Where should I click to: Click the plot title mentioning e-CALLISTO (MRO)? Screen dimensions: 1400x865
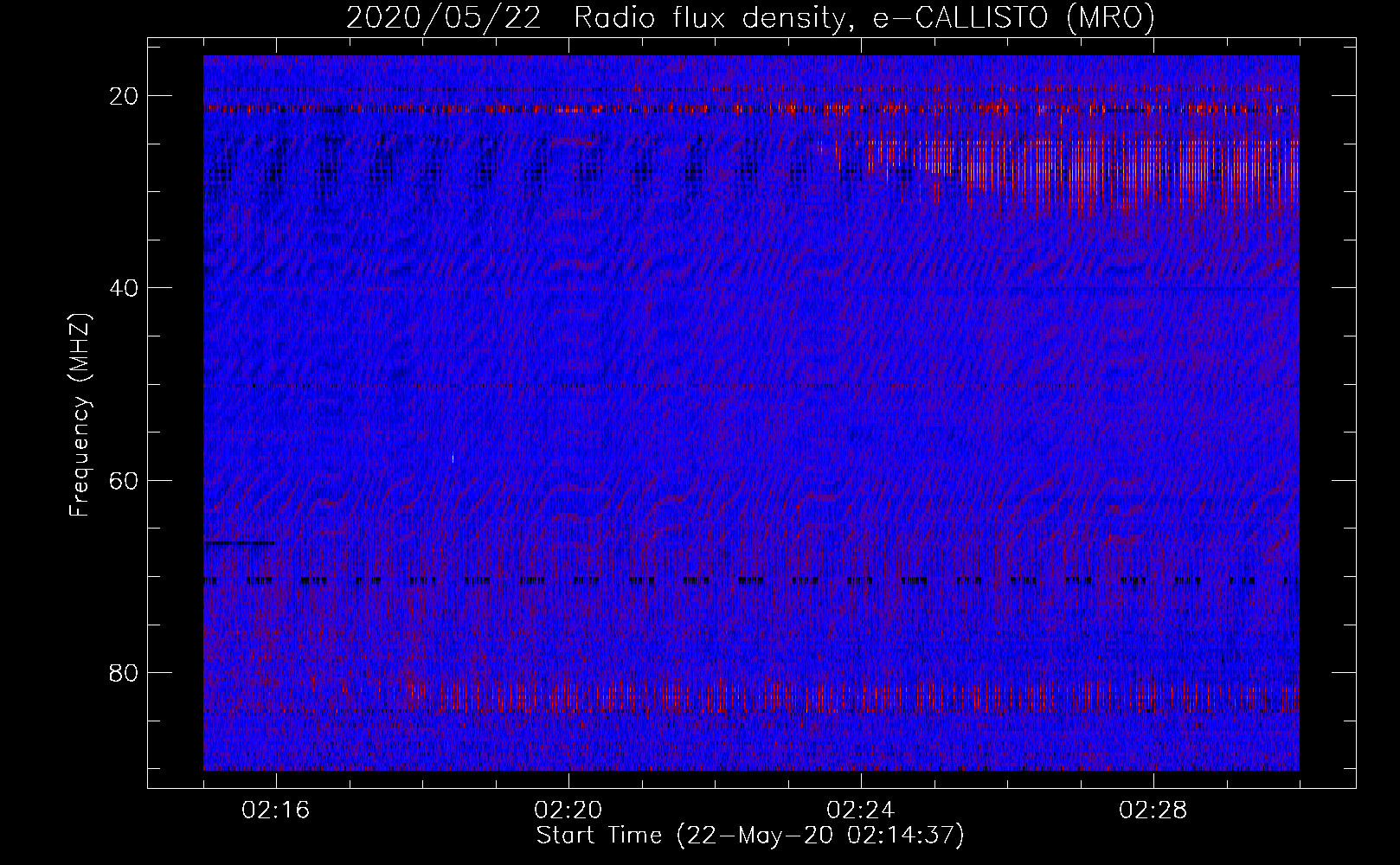[x=750, y=17]
